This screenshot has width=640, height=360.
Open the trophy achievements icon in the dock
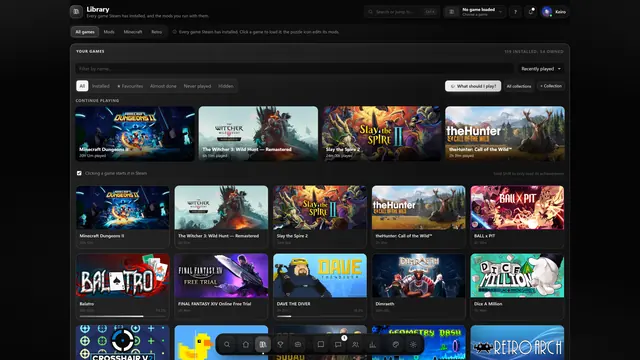coord(280,344)
